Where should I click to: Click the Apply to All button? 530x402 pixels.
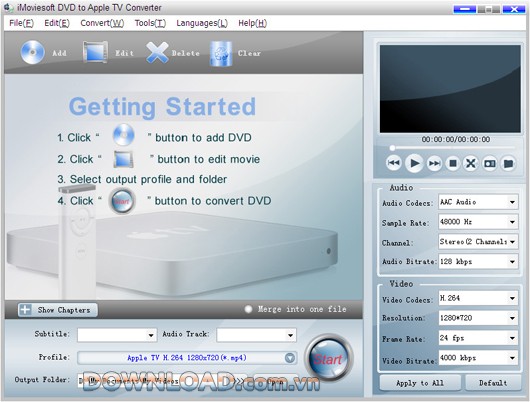pos(420,383)
